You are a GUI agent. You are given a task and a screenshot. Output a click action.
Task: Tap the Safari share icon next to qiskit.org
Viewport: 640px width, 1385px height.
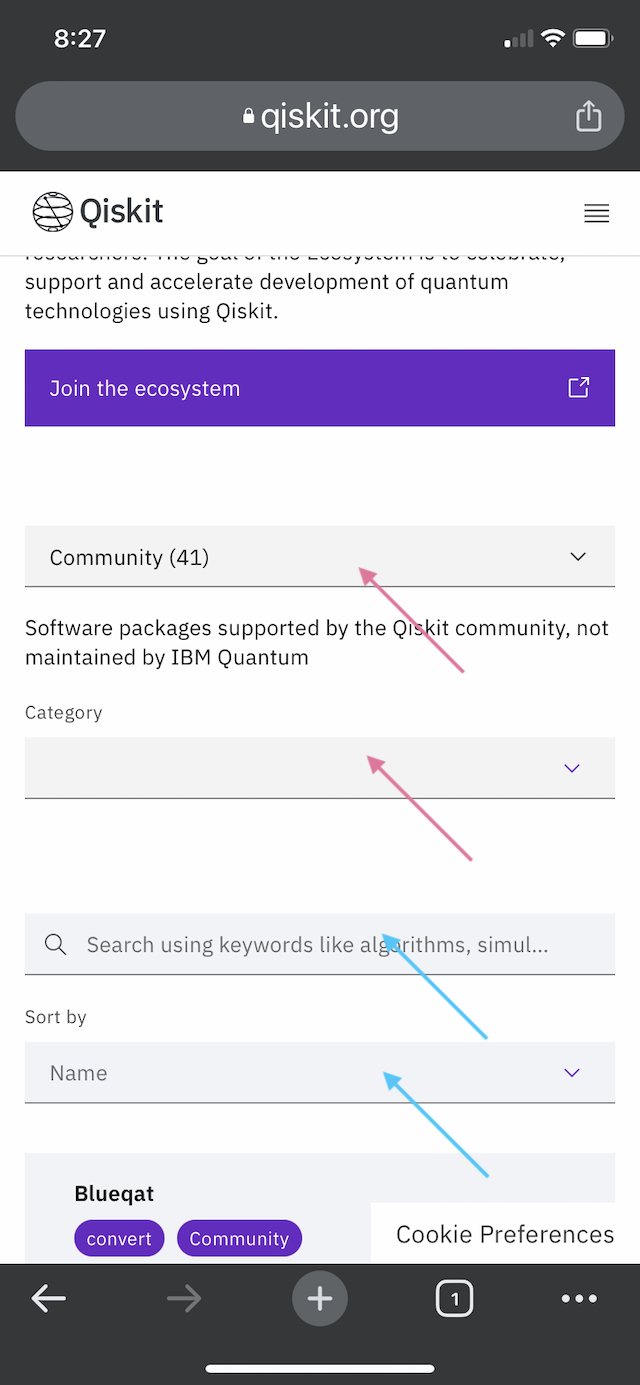coord(588,116)
